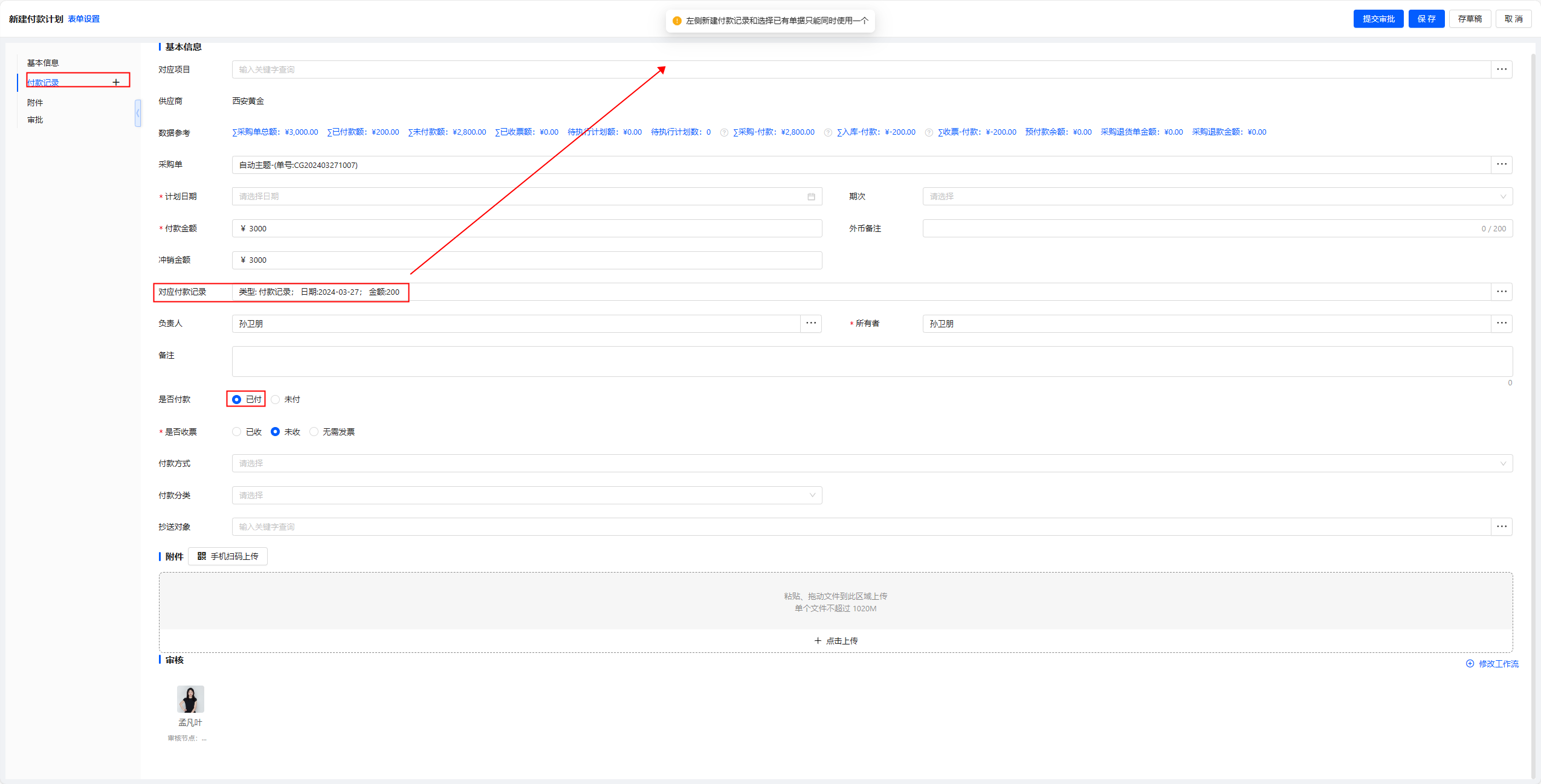
Task: Click the 修改工作流 plus circle icon
Action: pos(1470,664)
